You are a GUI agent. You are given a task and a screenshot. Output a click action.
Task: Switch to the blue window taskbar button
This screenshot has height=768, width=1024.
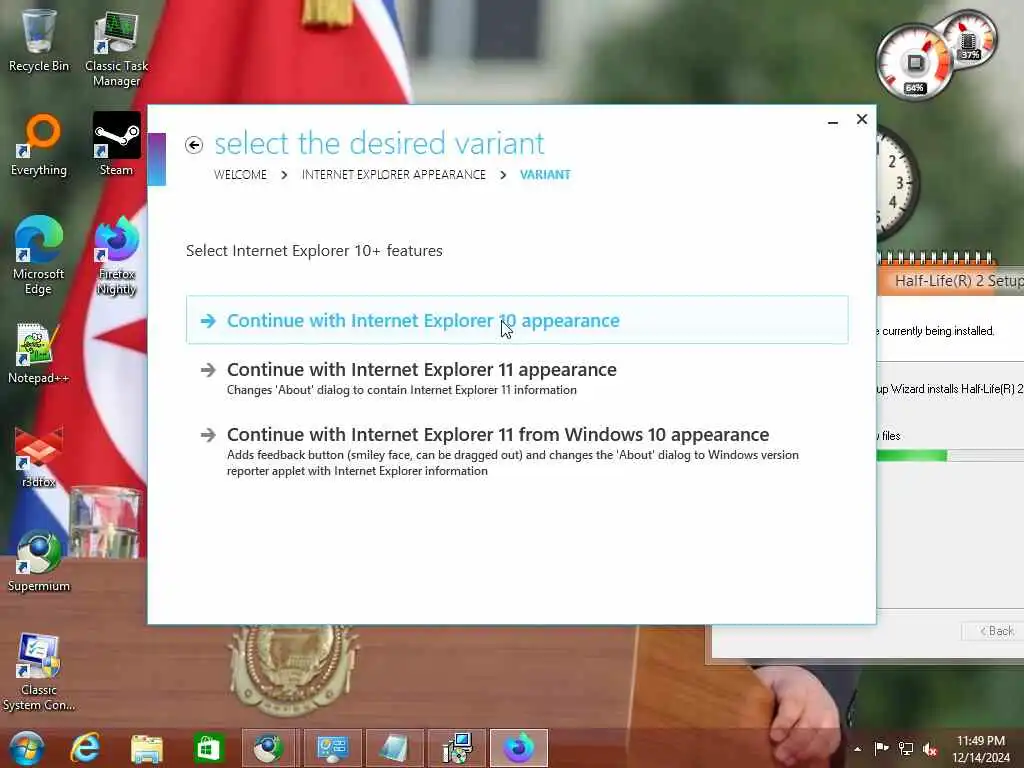[394, 748]
